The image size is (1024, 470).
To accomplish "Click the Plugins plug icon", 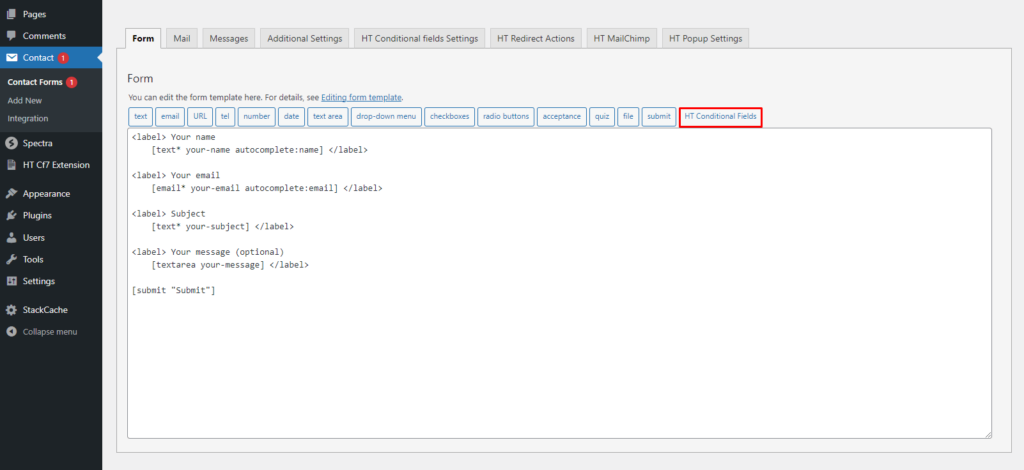I will pyautogui.click(x=11, y=215).
